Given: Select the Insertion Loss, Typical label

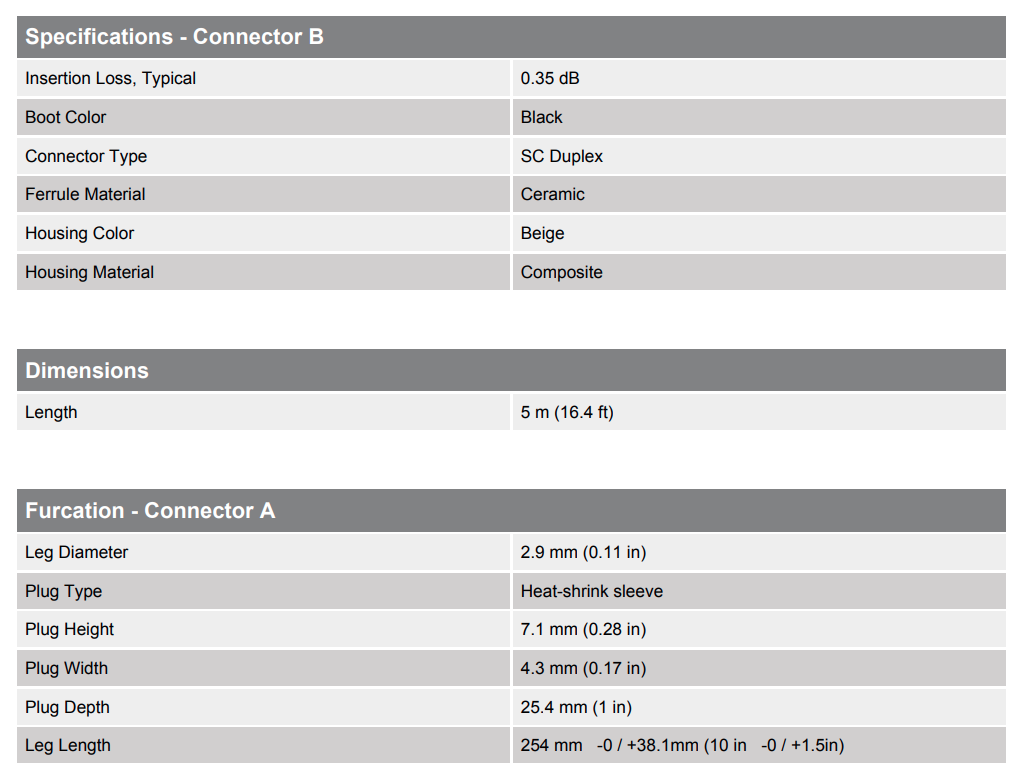Looking at the screenshot, I should click(x=110, y=78).
